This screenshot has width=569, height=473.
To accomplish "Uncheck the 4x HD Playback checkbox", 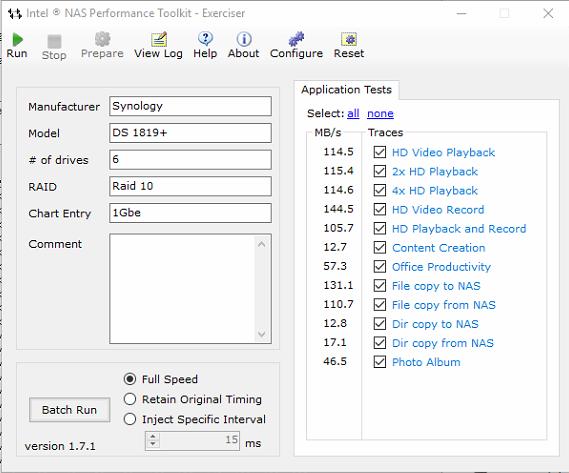I will tap(380, 190).
